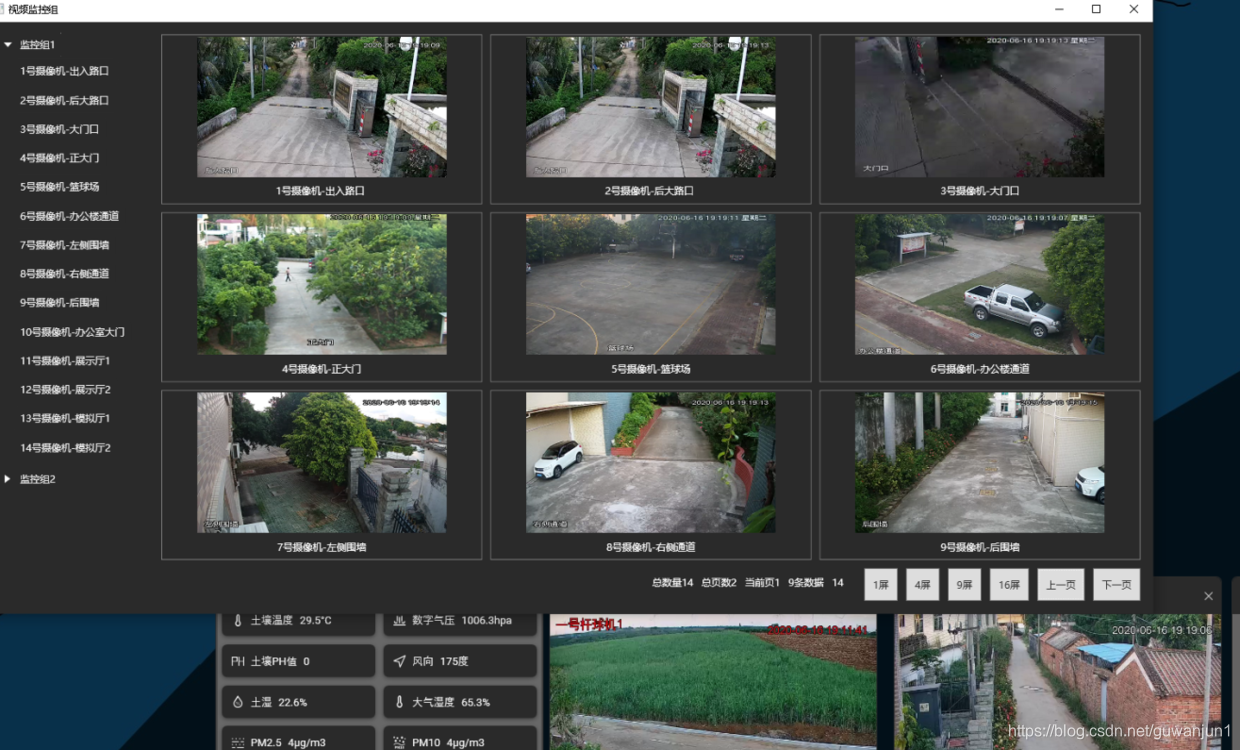Select 5号摄像机-篮球场 in the camera tree
The width and height of the screenshot is (1240, 750).
pyautogui.click(x=59, y=187)
